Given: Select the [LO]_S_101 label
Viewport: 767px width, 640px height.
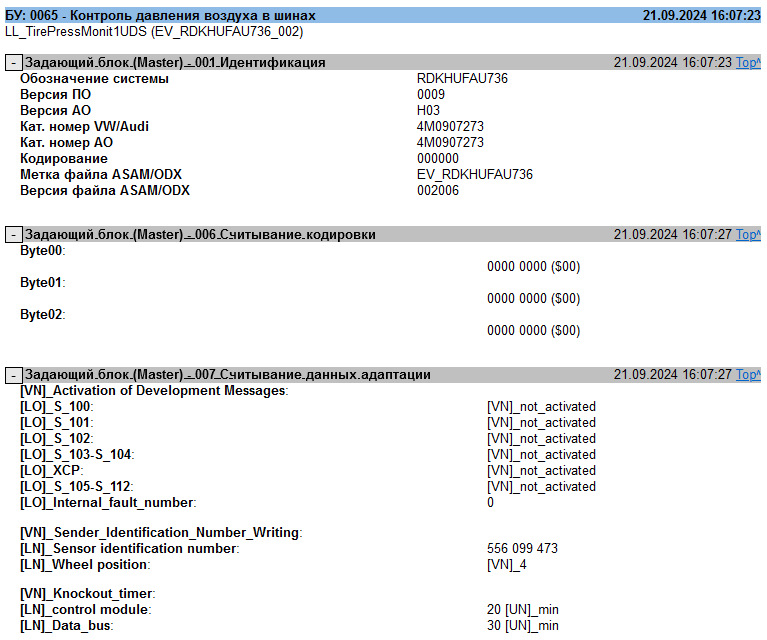Looking at the screenshot, I should pos(57,423).
